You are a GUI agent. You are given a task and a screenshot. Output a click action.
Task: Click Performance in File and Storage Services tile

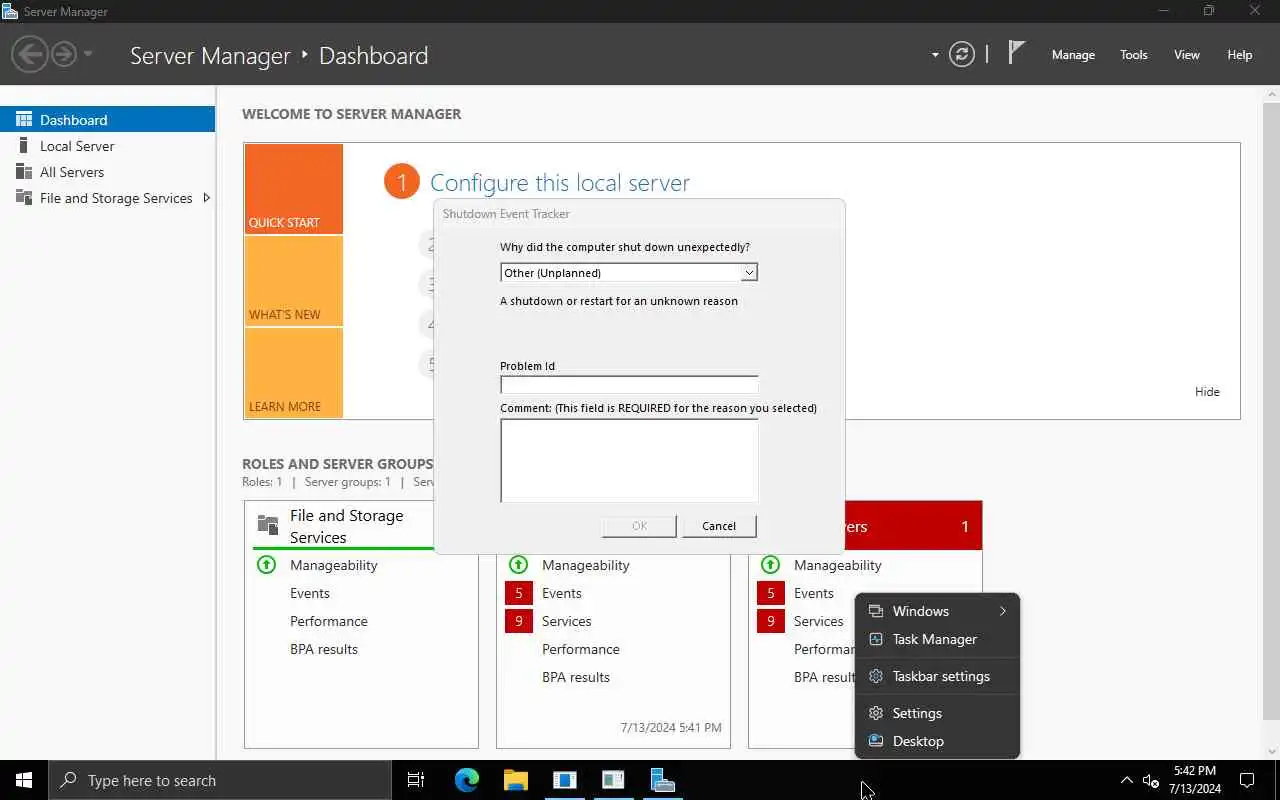[x=328, y=621]
